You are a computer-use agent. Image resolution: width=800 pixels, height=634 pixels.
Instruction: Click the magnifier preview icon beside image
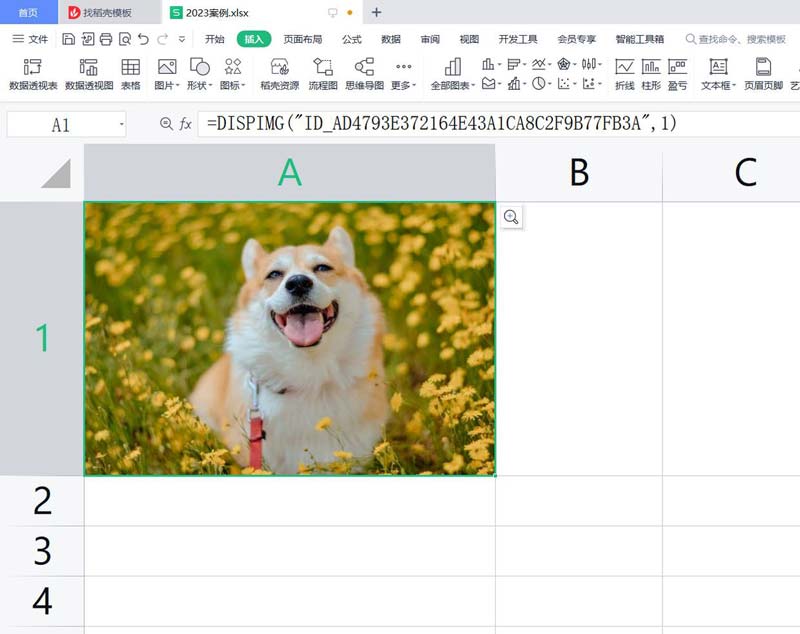(x=511, y=217)
